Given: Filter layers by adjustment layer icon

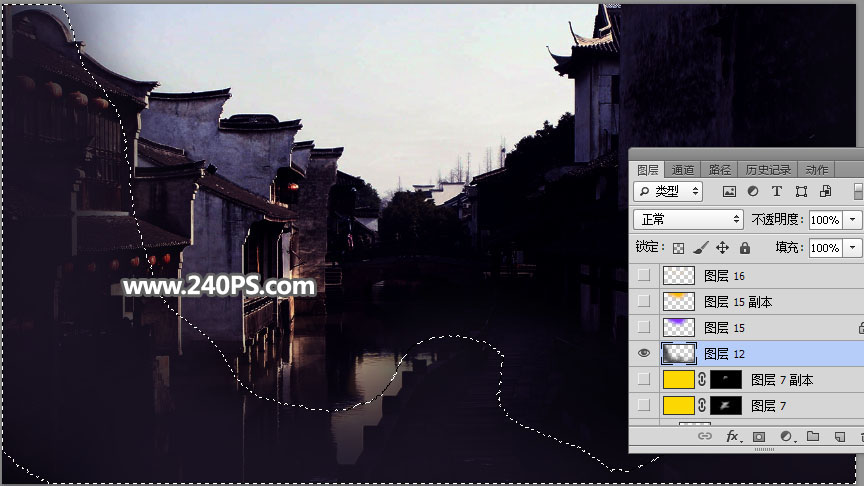Looking at the screenshot, I should [x=753, y=191].
